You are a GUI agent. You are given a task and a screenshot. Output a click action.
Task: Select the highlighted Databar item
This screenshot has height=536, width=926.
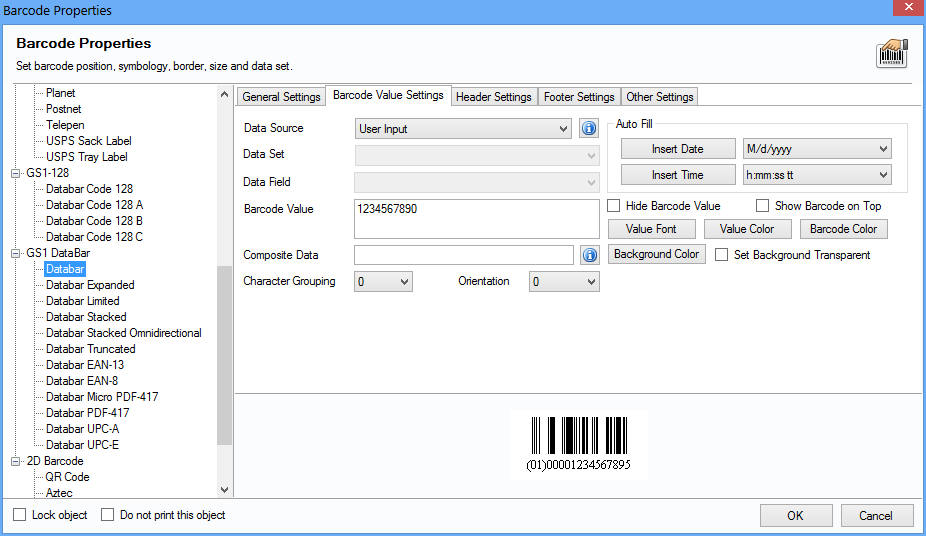click(x=65, y=269)
